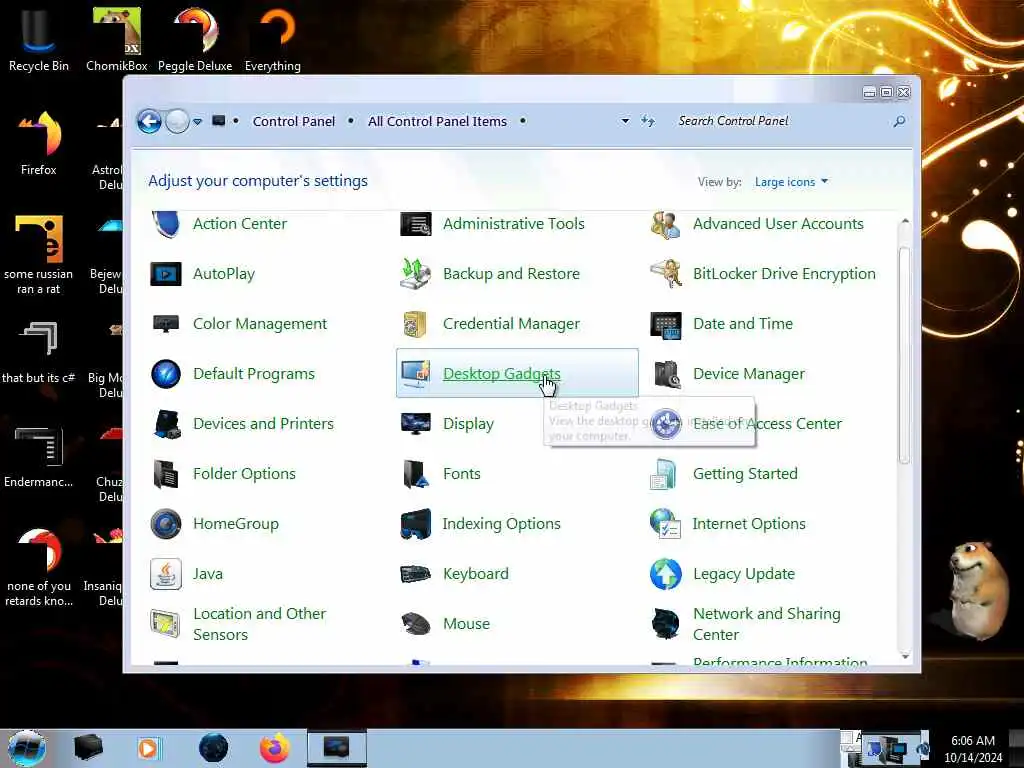Open the Location and Other Sensors icon
1024x768 pixels.
pos(165,624)
